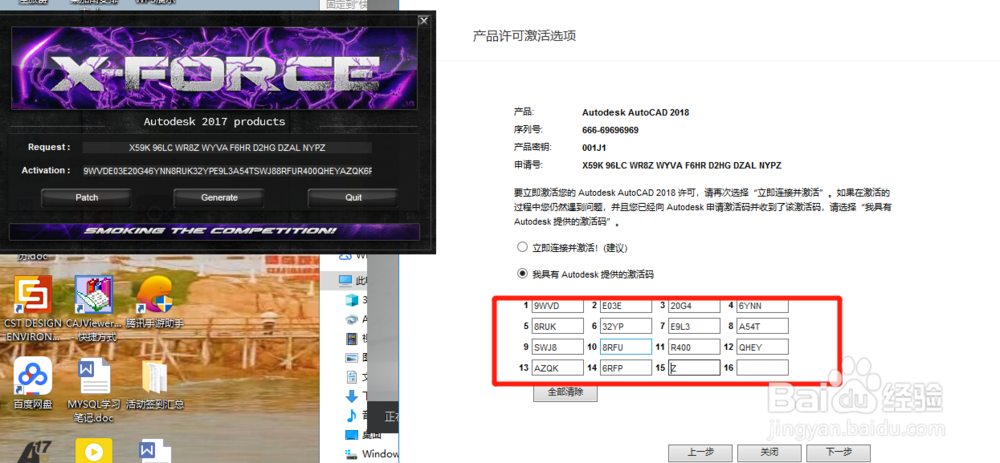Screen dimensions: 1000x463
Task: Click activation code field 1 containing 9WVD
Action: pos(558,306)
